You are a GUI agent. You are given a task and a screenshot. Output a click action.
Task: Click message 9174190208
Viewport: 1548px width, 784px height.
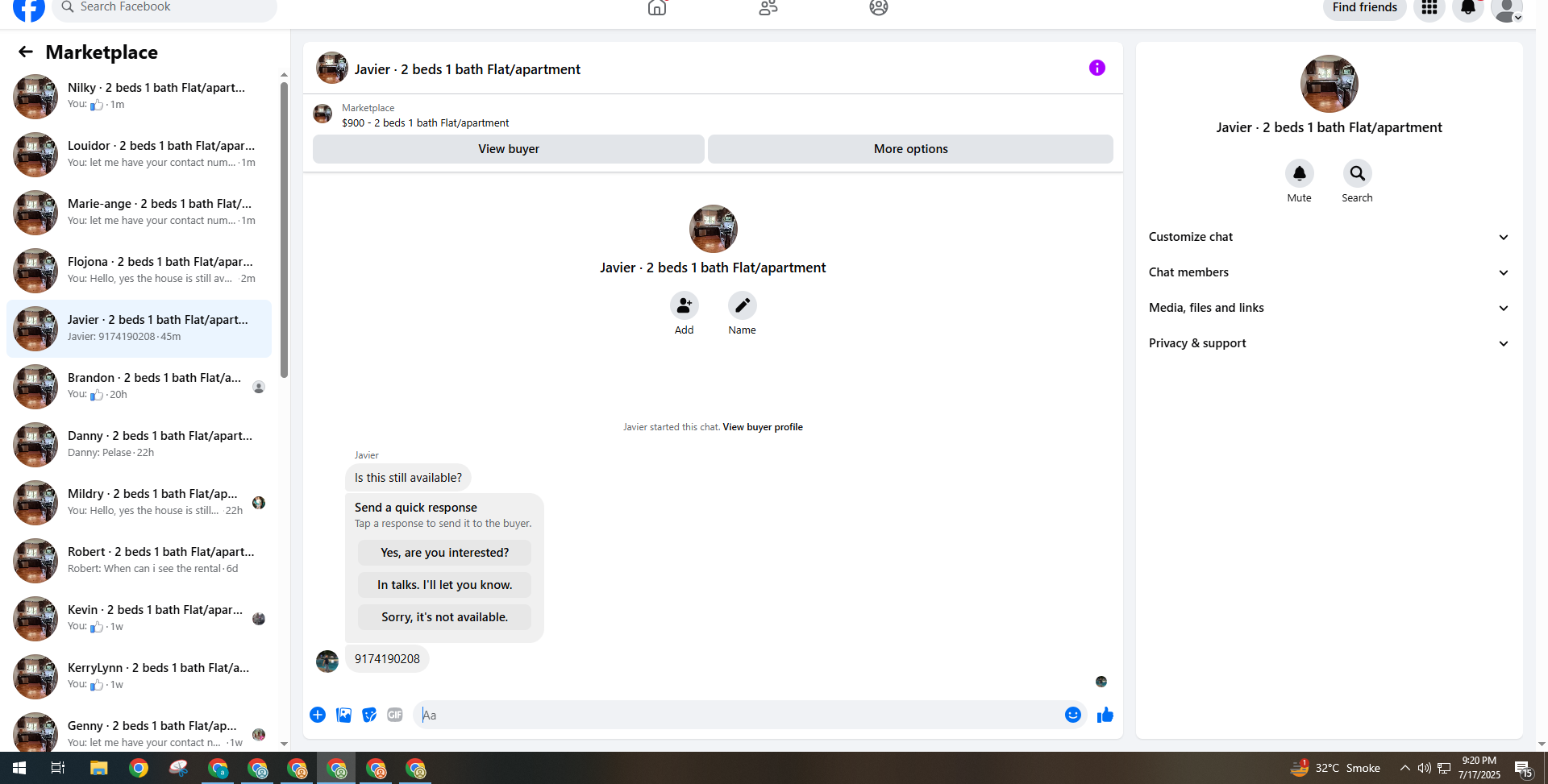pos(387,659)
